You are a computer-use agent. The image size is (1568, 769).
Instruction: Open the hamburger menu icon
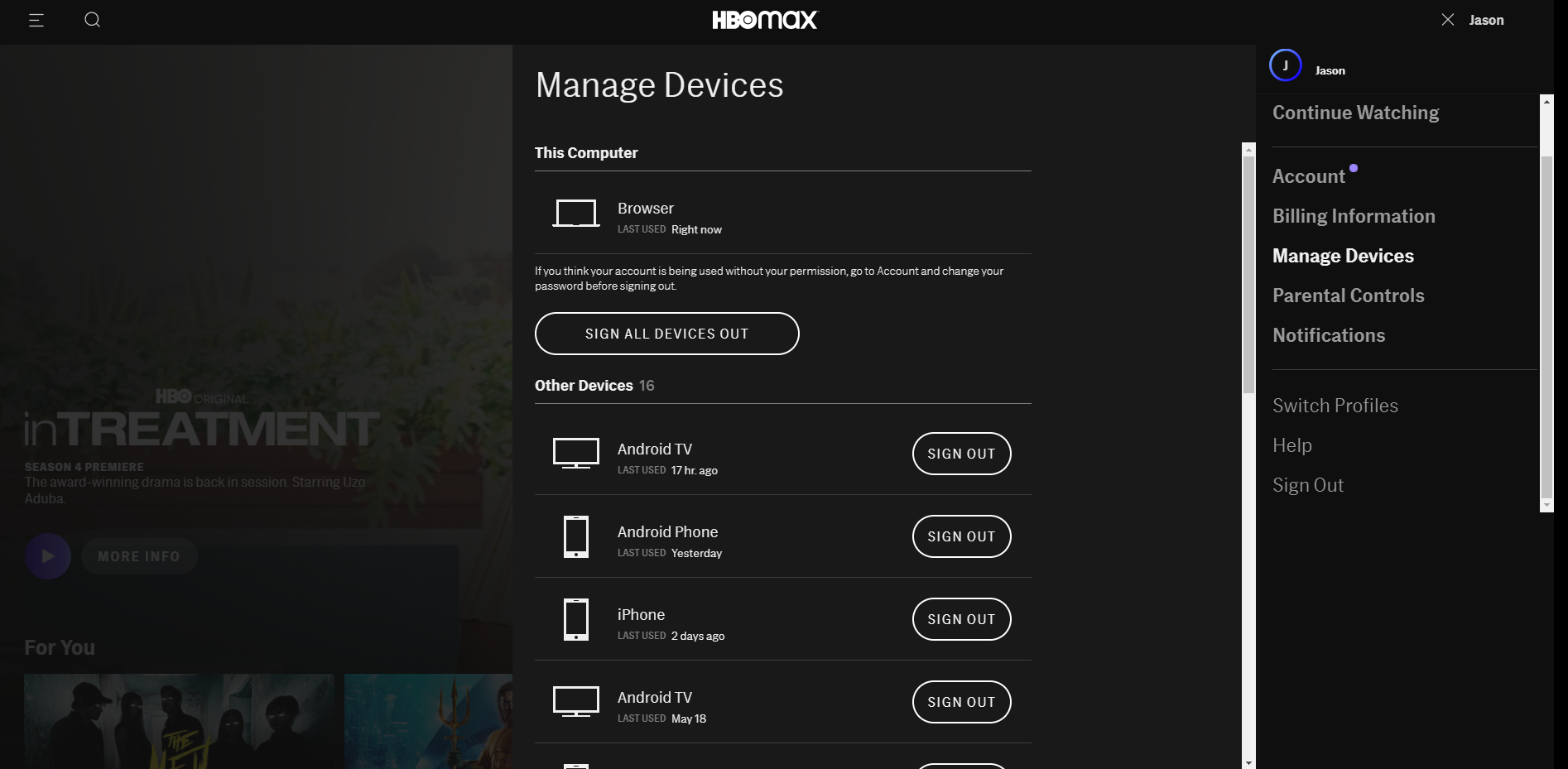pyautogui.click(x=36, y=20)
